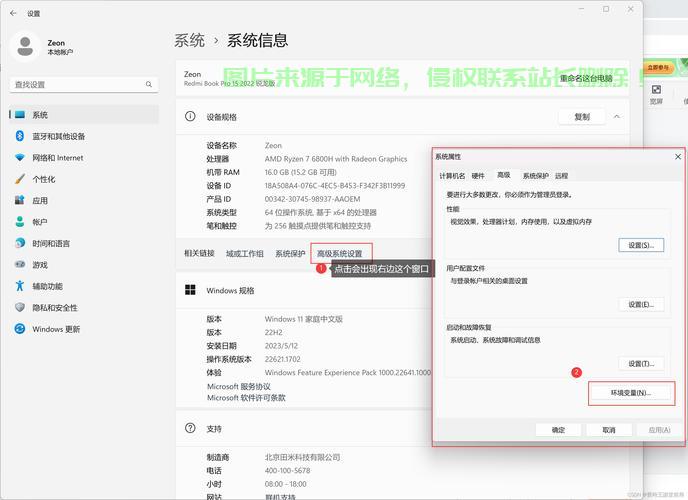Image resolution: width=688 pixels, height=500 pixels.
Task: Click 应用(A) in 系统属性 dialog
Action: (x=659, y=430)
